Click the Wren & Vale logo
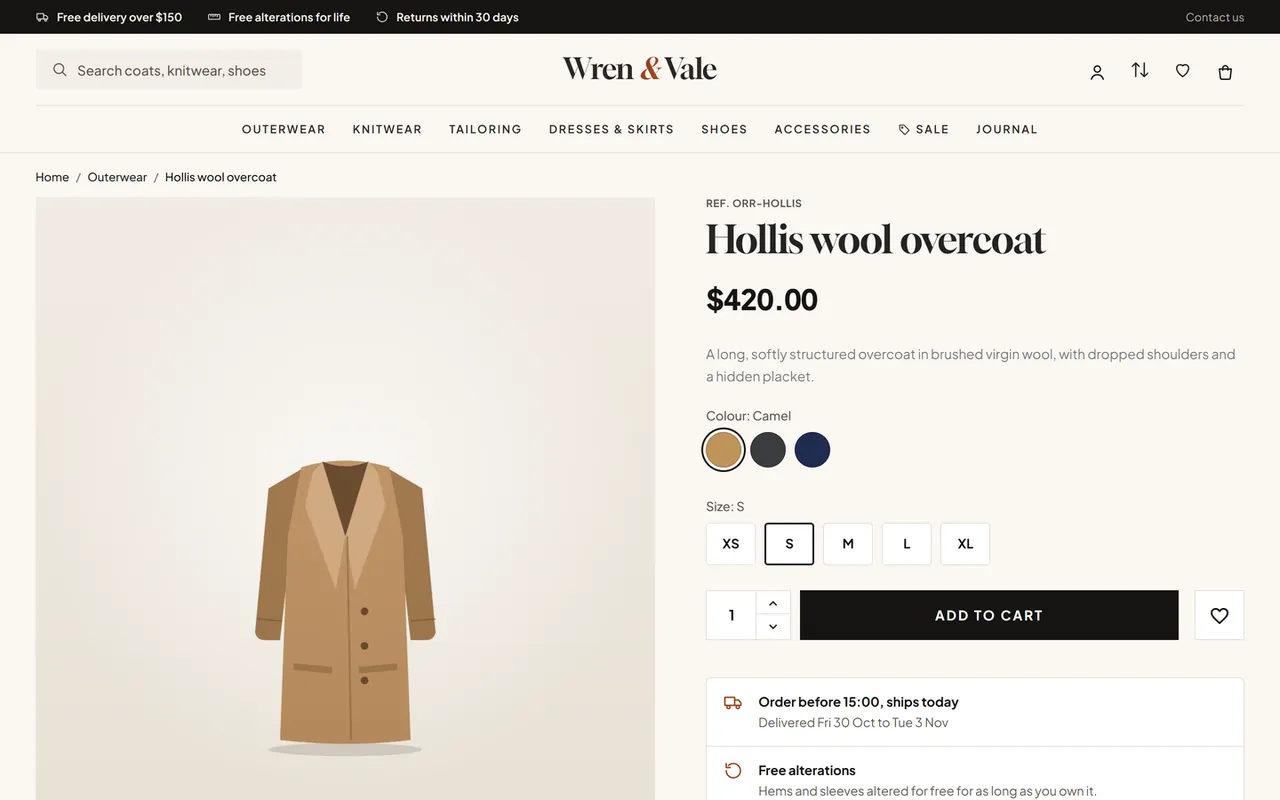Screen dimensions: 1280x800 [640, 69]
